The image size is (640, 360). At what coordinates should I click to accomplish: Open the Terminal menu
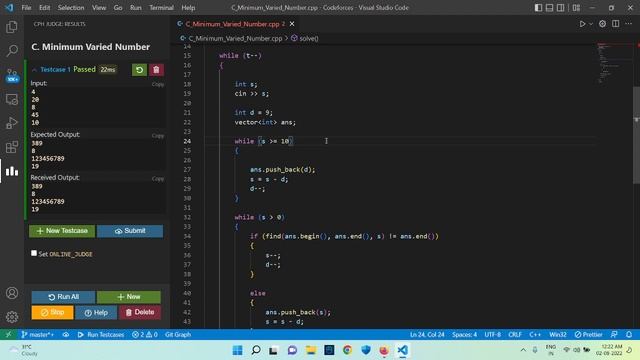click(x=161, y=8)
